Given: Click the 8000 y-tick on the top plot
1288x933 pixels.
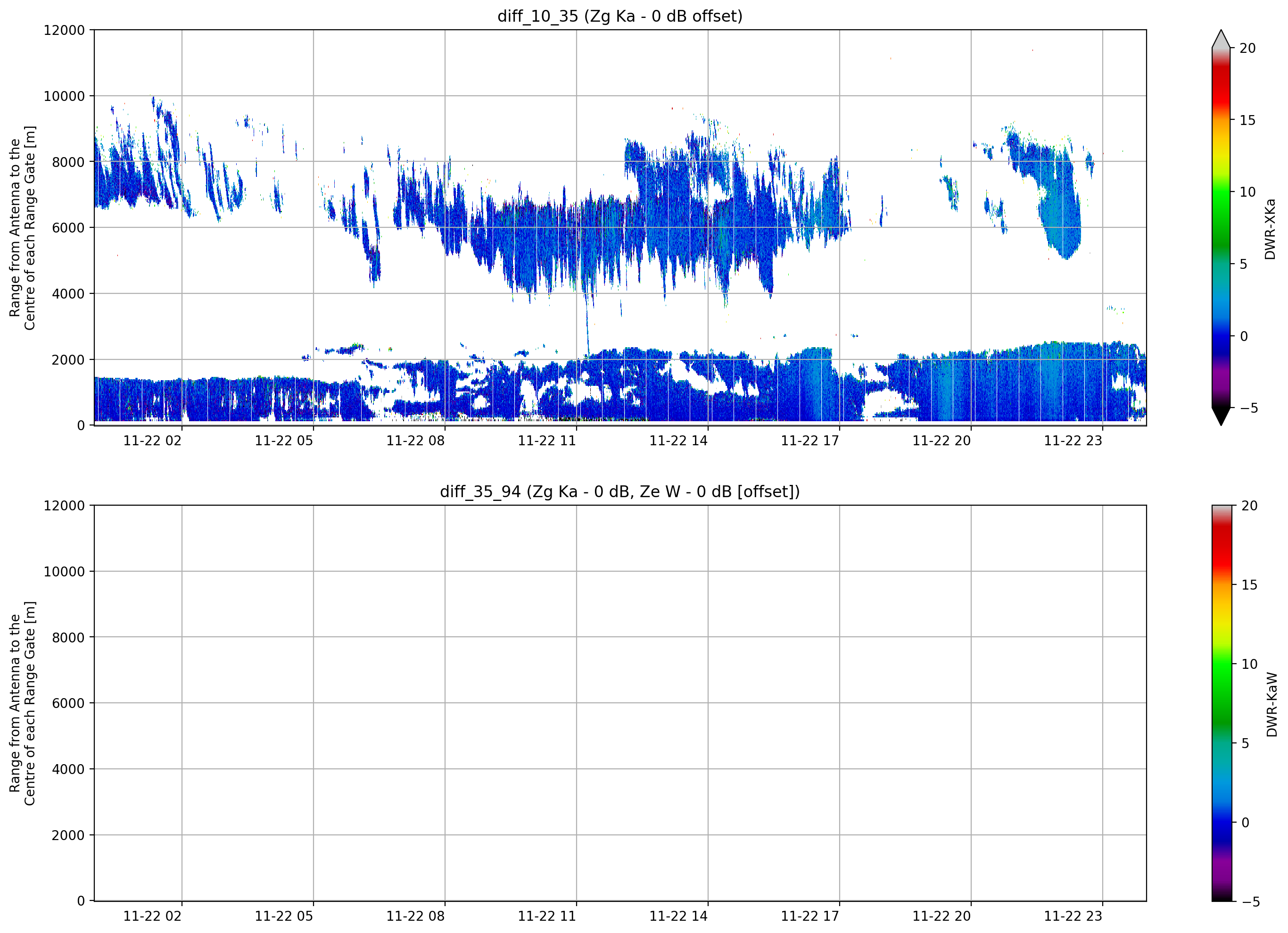Looking at the screenshot, I should click(68, 162).
